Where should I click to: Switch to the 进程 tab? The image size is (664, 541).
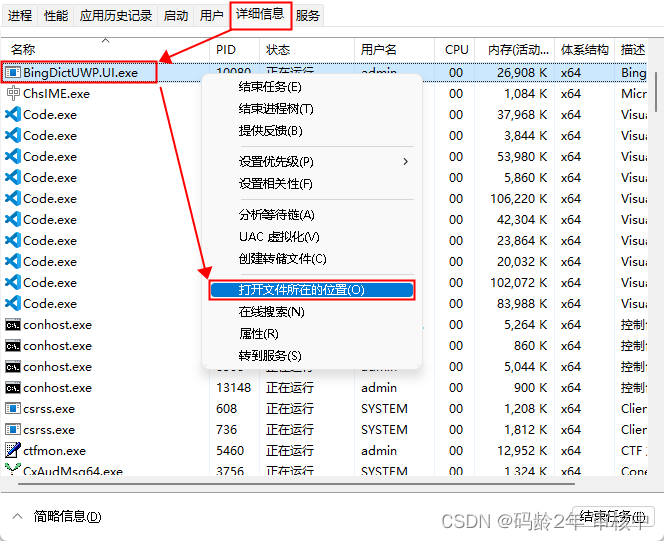19,16
